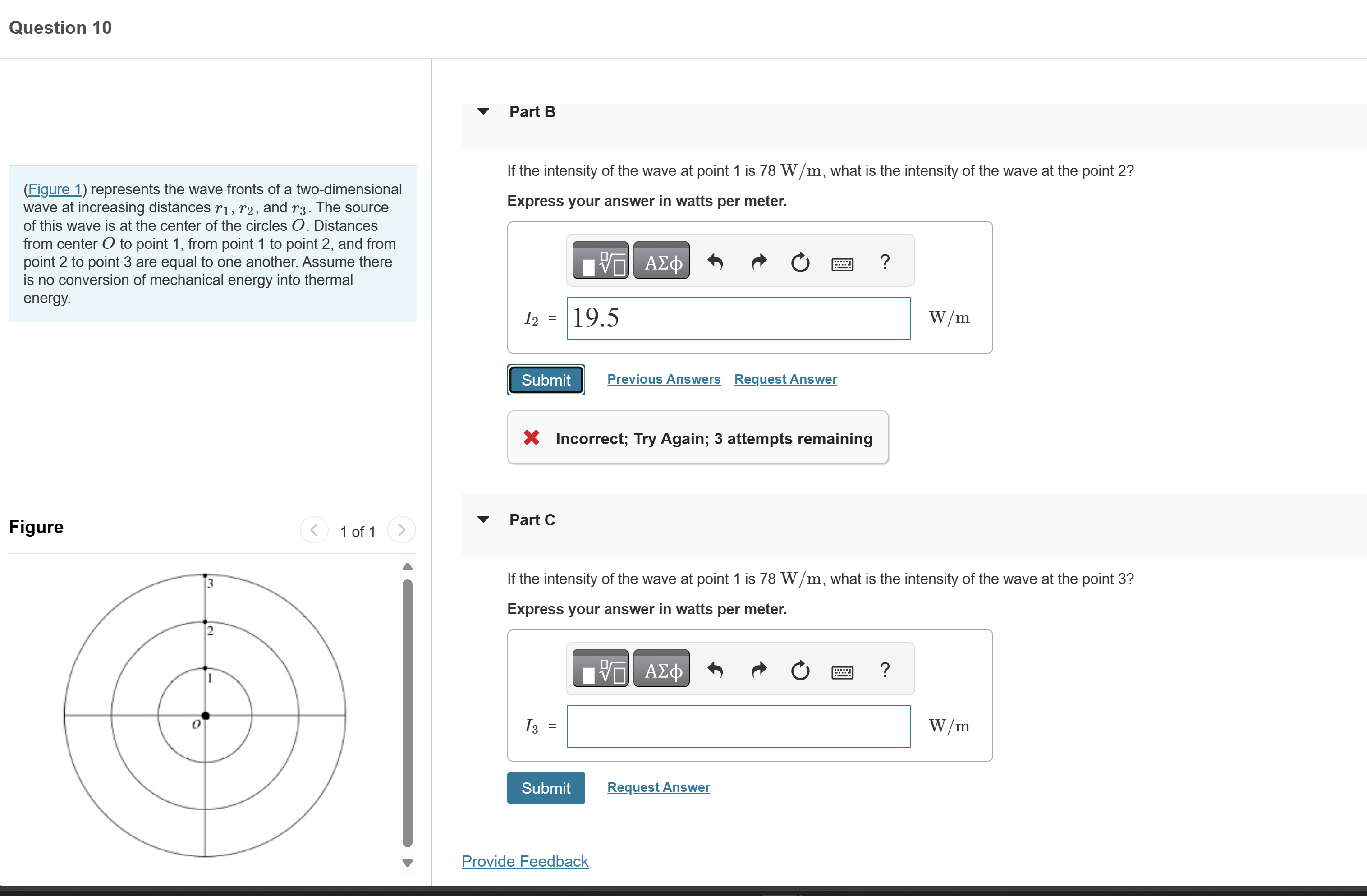The width and height of the screenshot is (1367, 896).
Task: Click the help question mark in Part C
Action: [885, 670]
